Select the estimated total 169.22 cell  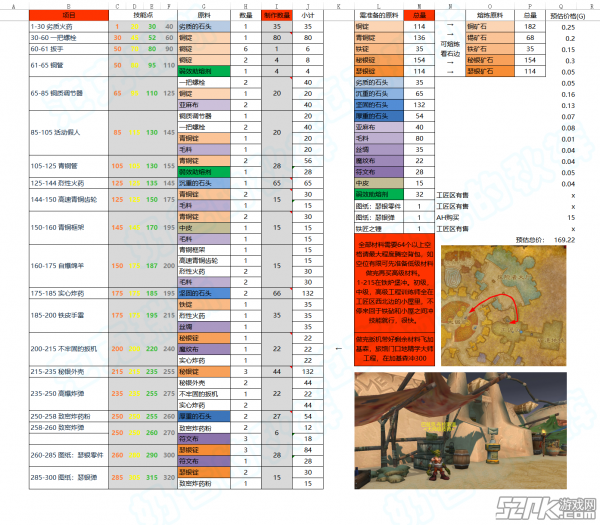click(566, 240)
